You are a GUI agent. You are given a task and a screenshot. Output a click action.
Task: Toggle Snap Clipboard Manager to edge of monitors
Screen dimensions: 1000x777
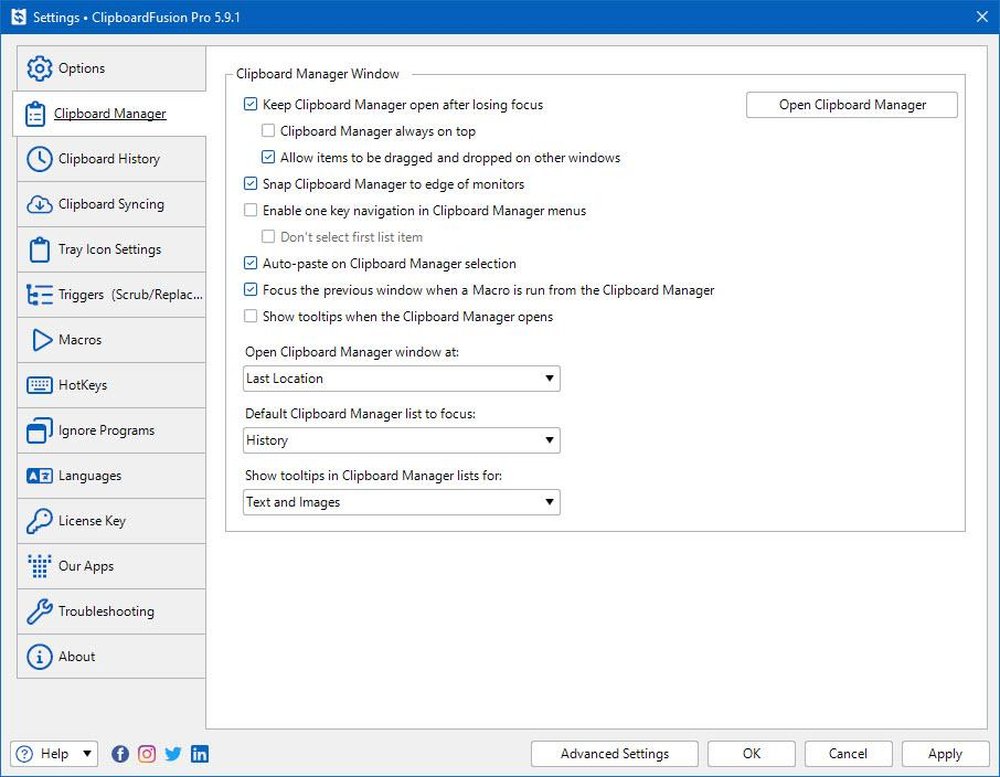tap(251, 184)
